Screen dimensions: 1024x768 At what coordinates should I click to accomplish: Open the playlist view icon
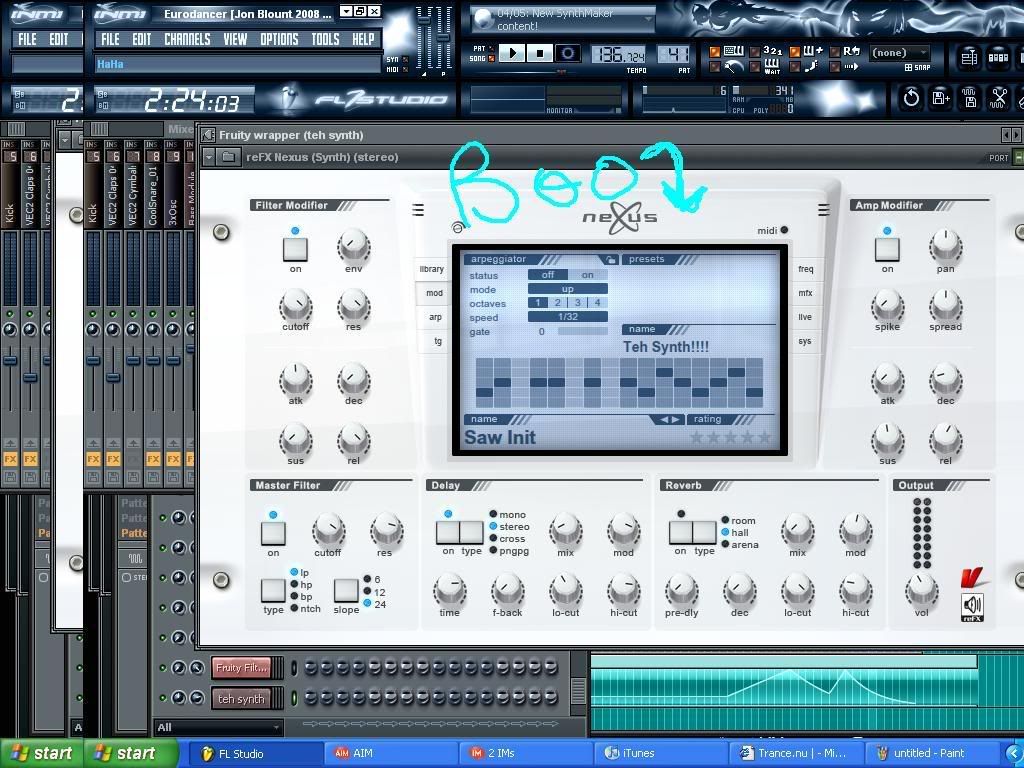pyautogui.click(x=968, y=57)
